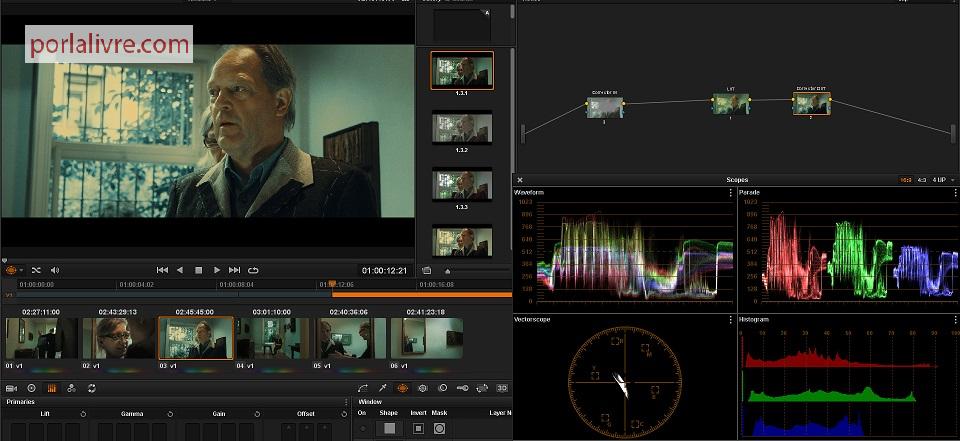Click the 02:45:45:00 clip timecode label

(x=195, y=312)
